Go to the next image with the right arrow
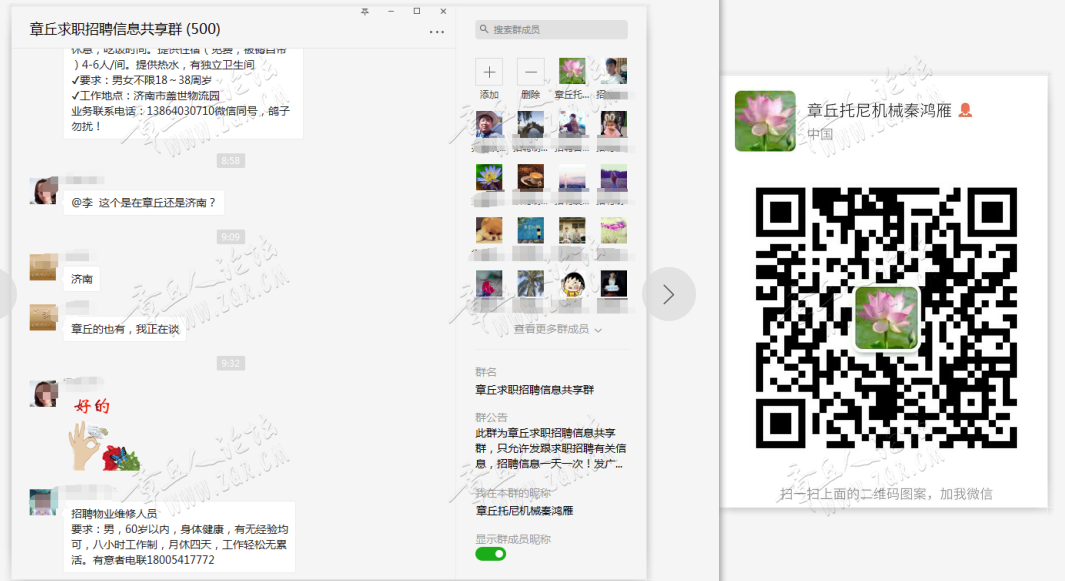Image resolution: width=1065 pixels, height=581 pixels. (668, 294)
